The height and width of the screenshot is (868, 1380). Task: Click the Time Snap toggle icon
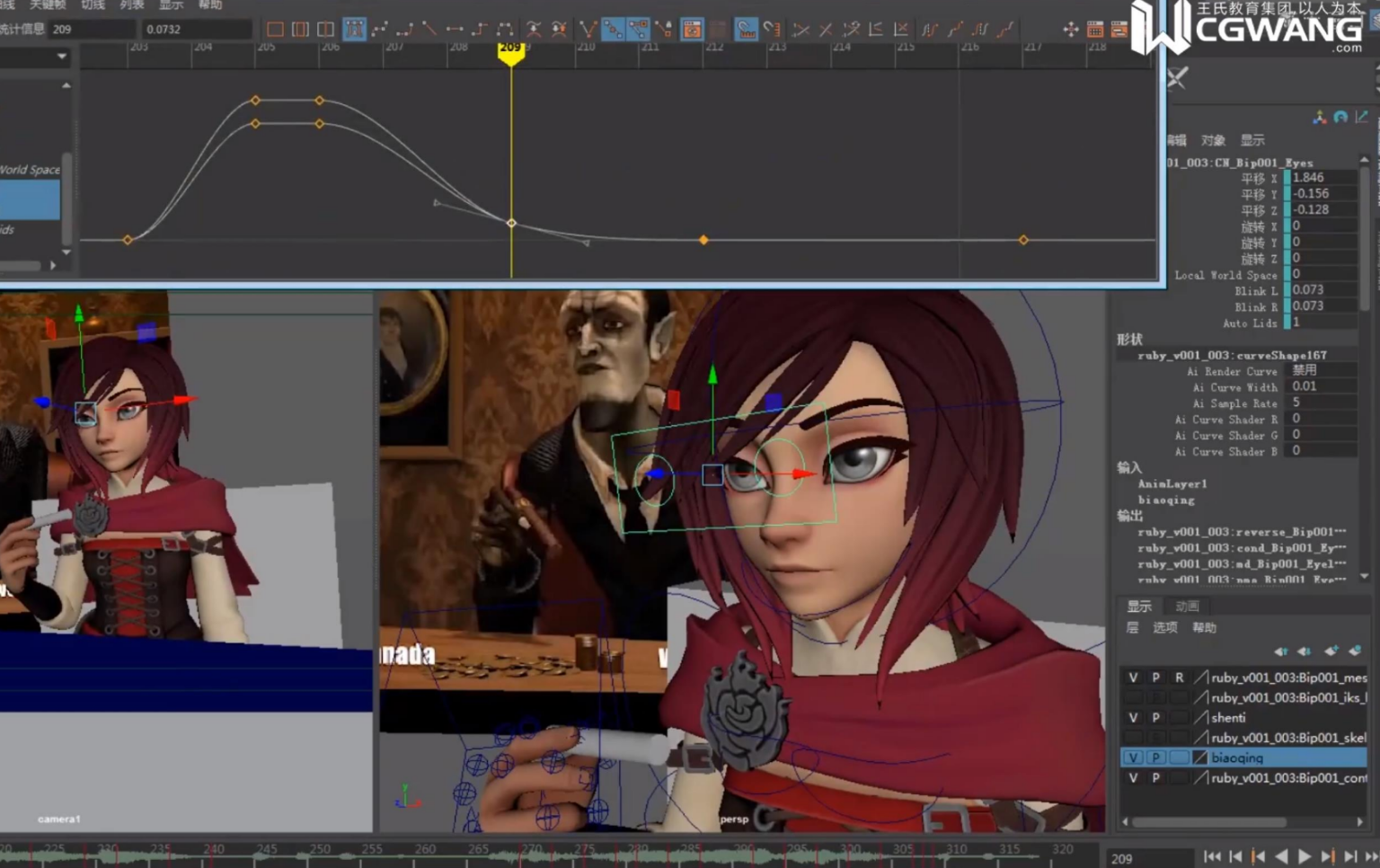[x=746, y=30]
